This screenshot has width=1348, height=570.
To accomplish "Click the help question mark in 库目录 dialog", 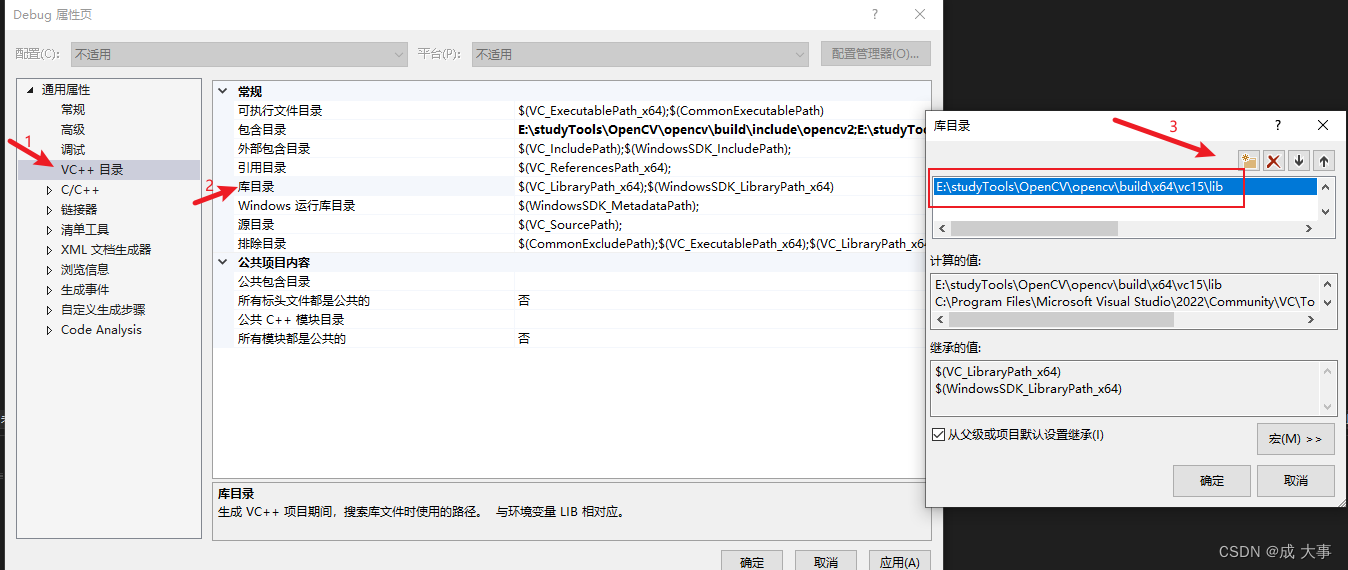I will [x=1277, y=125].
